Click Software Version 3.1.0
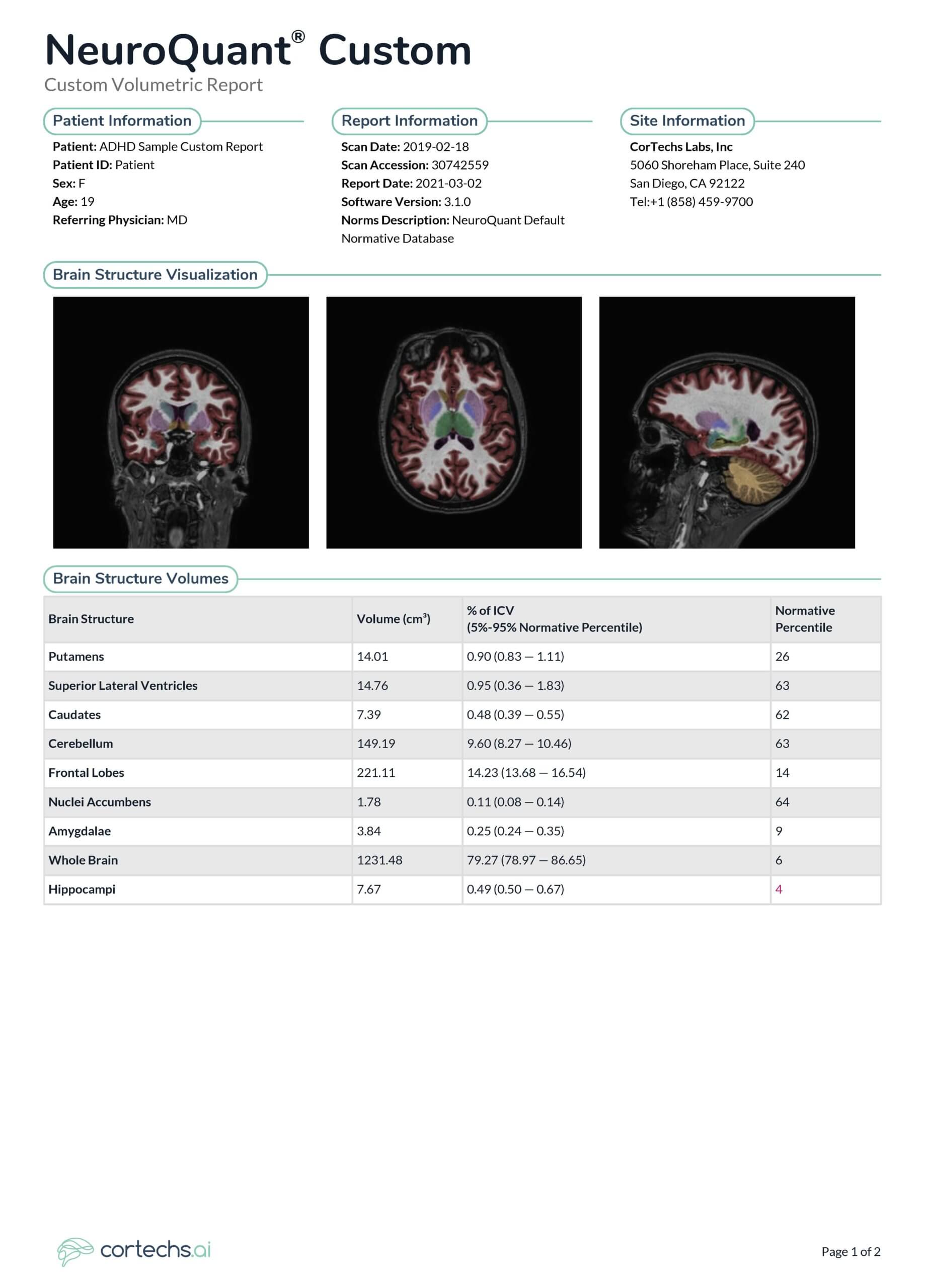 tap(406, 202)
